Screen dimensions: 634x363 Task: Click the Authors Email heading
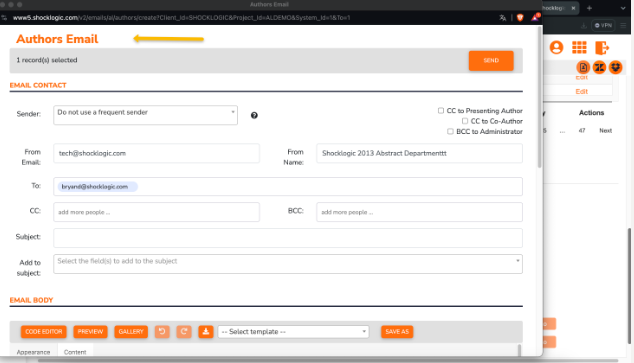point(57,39)
